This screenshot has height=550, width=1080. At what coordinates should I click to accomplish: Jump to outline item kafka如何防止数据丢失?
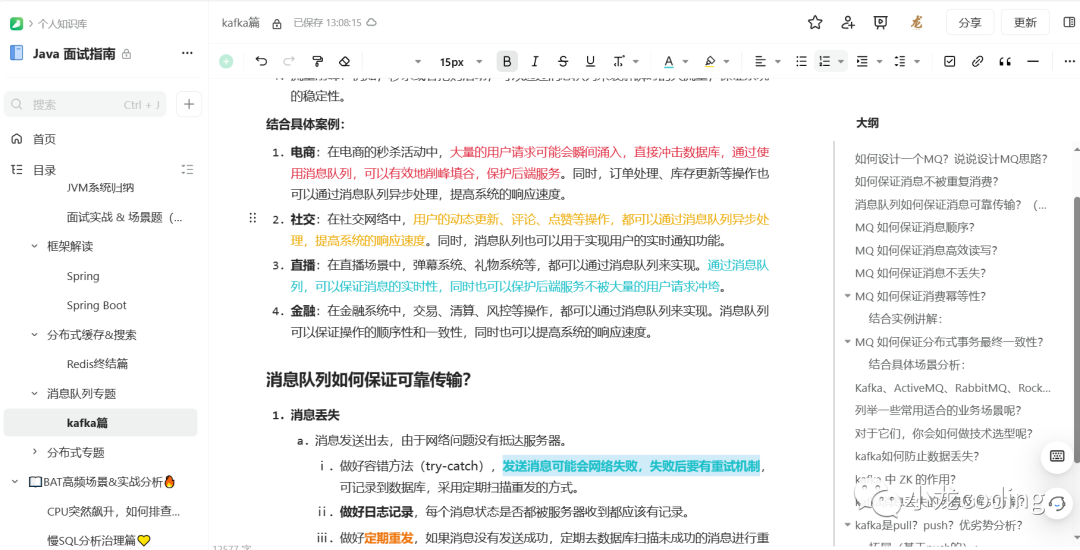[917, 456]
